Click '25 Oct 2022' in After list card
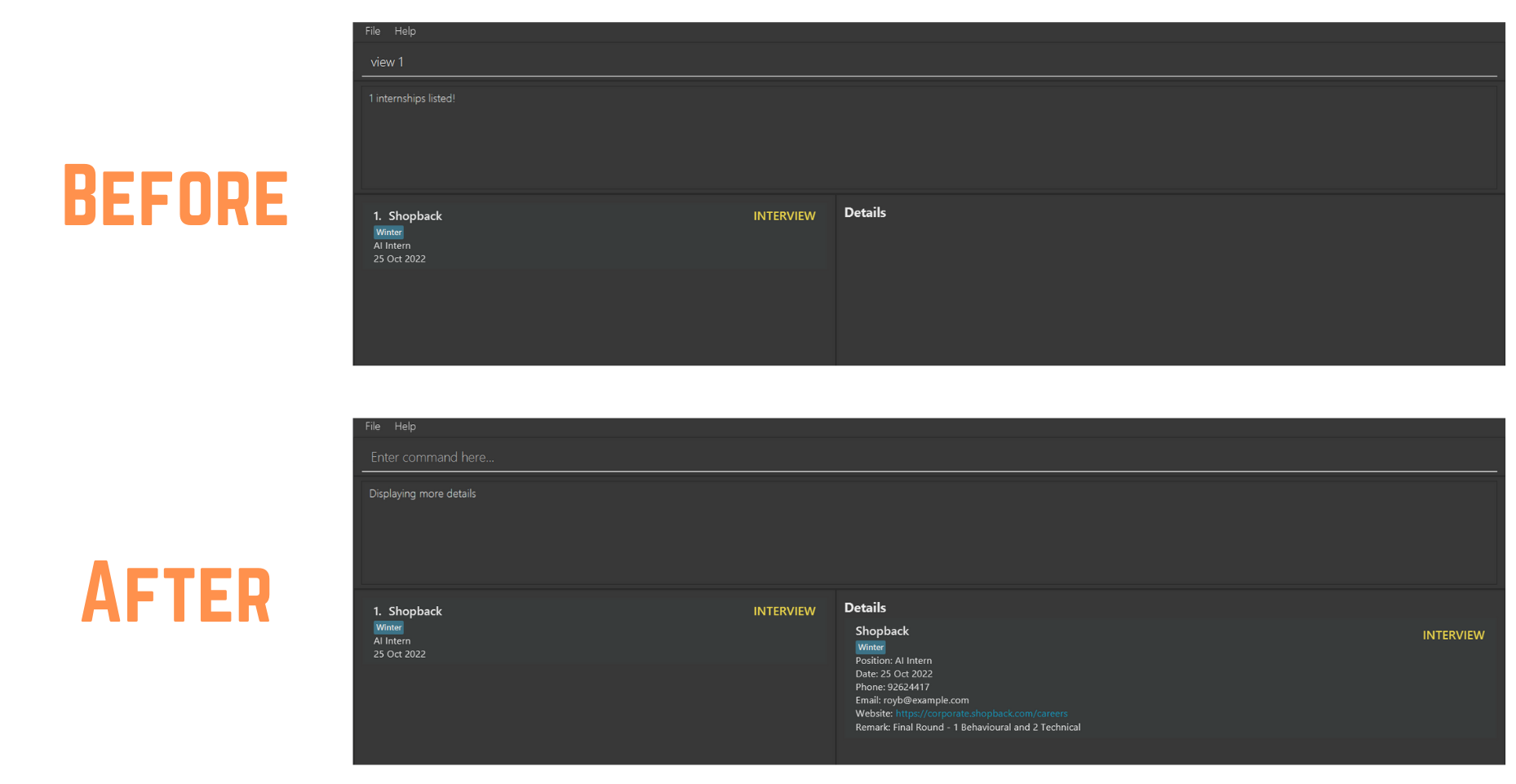The height and width of the screenshot is (784, 1516). click(x=400, y=653)
